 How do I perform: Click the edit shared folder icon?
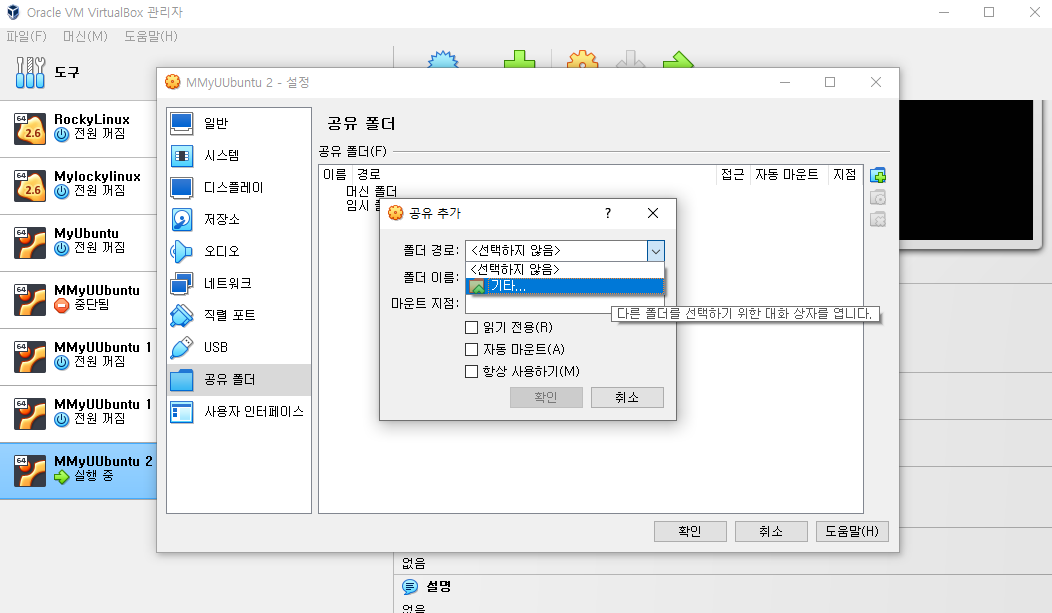(x=878, y=198)
